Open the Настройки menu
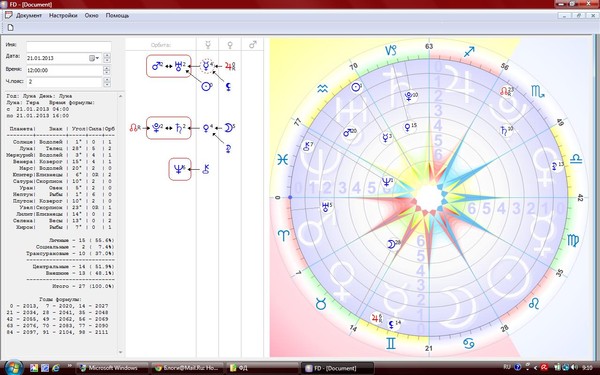The width and height of the screenshot is (600, 375). (x=63, y=16)
